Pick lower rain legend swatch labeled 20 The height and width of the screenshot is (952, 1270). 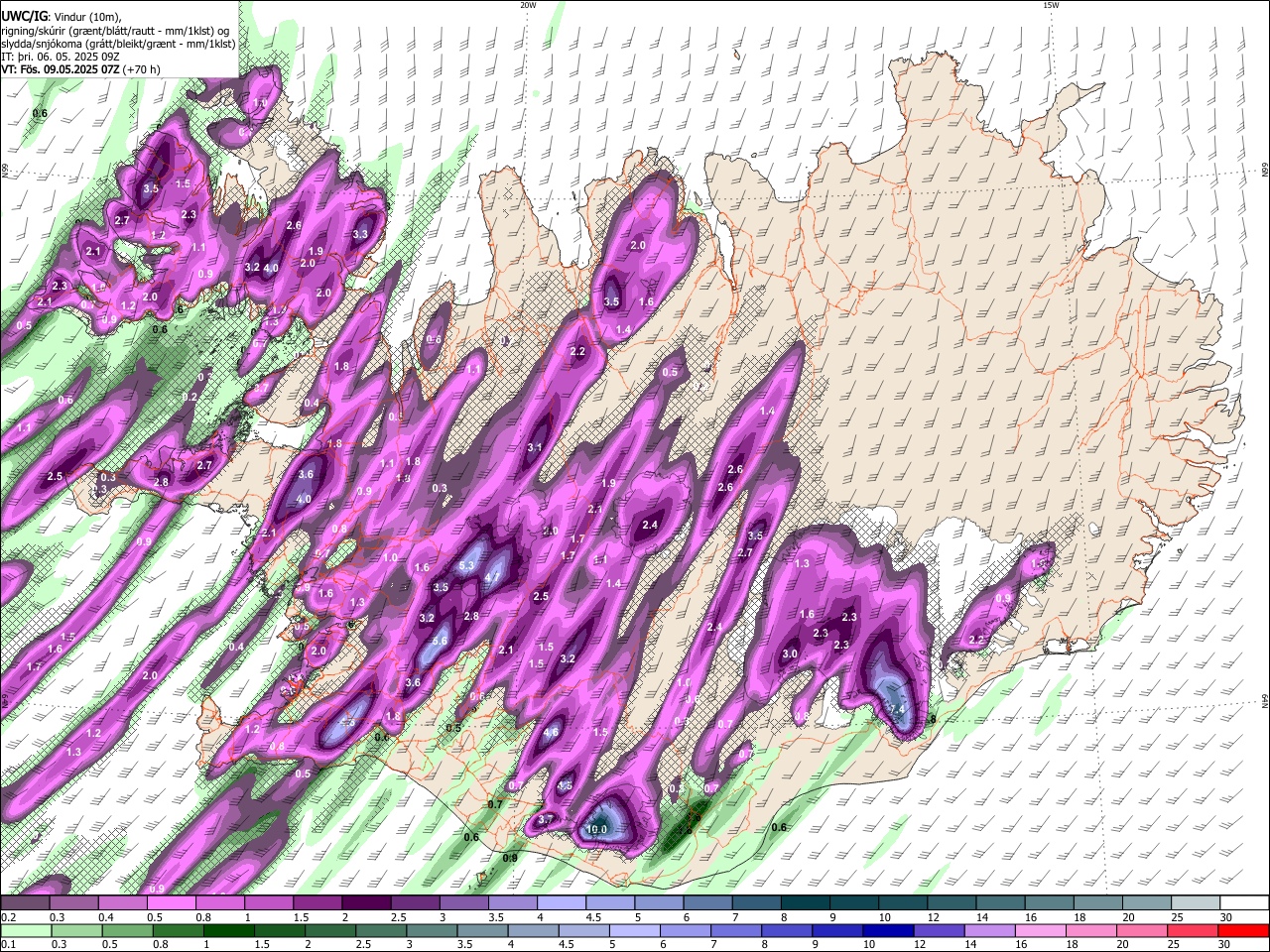pos(1142,930)
